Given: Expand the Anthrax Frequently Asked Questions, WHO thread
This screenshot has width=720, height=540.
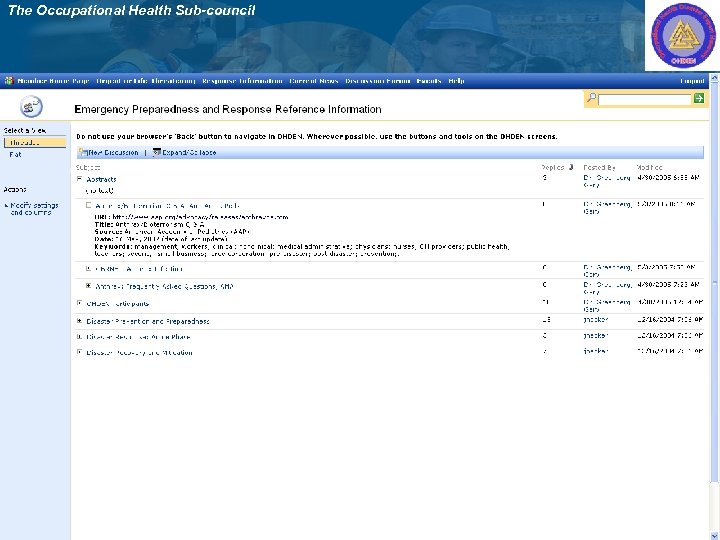Looking at the screenshot, I should click(x=89, y=286).
